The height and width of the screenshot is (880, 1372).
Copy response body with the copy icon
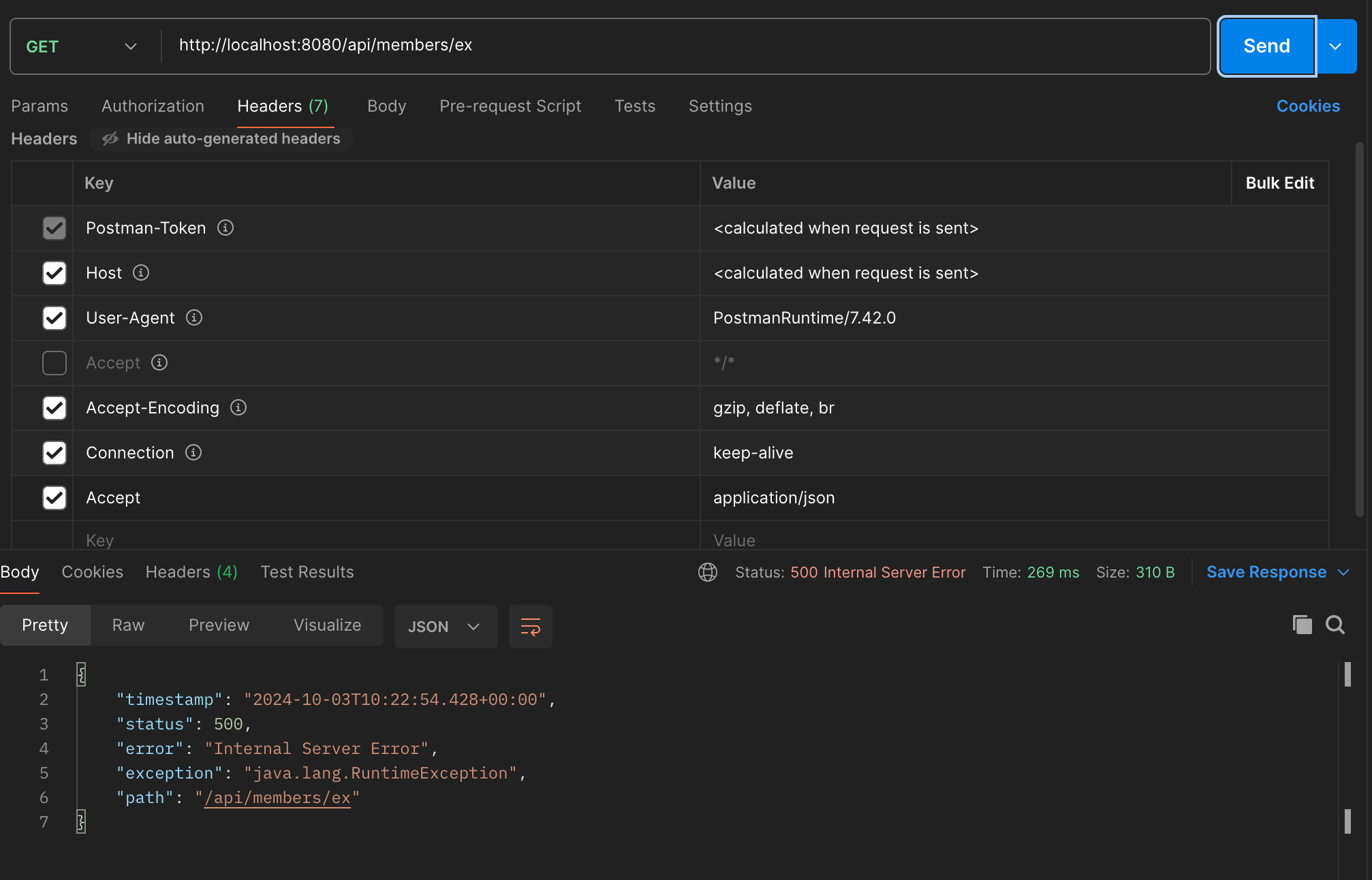click(1302, 625)
